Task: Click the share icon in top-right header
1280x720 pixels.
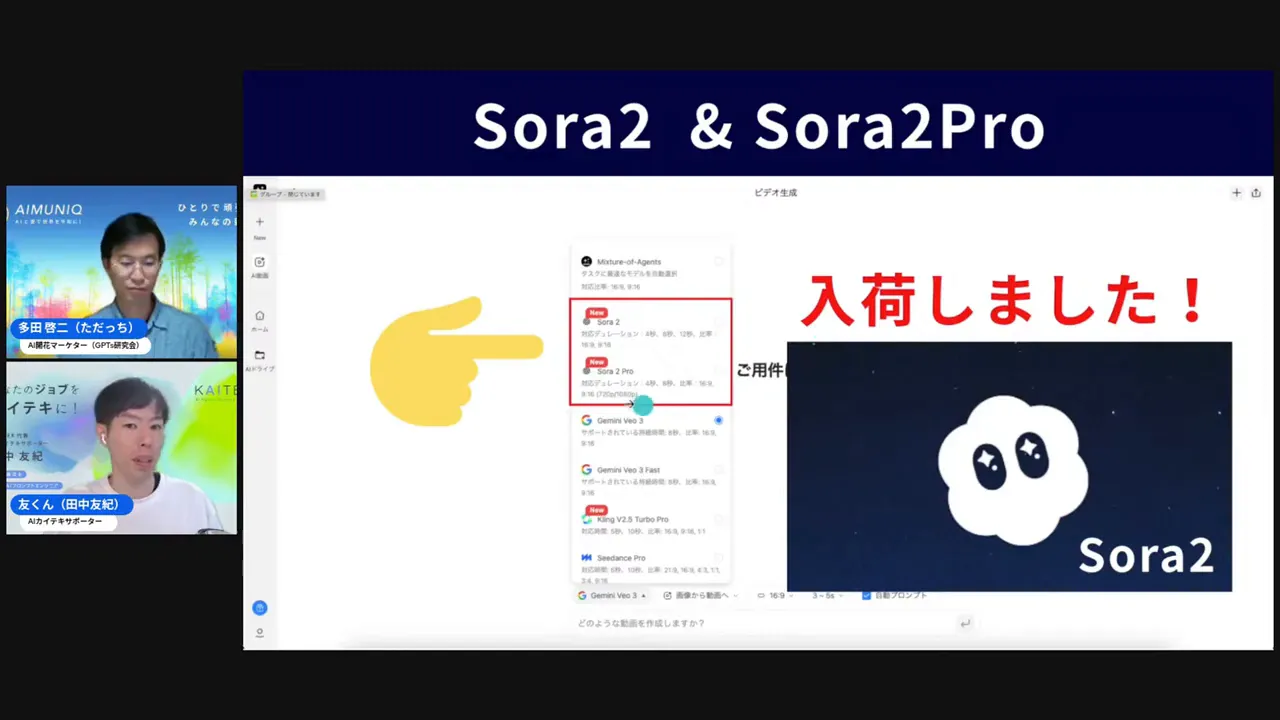Action: coord(1256,193)
